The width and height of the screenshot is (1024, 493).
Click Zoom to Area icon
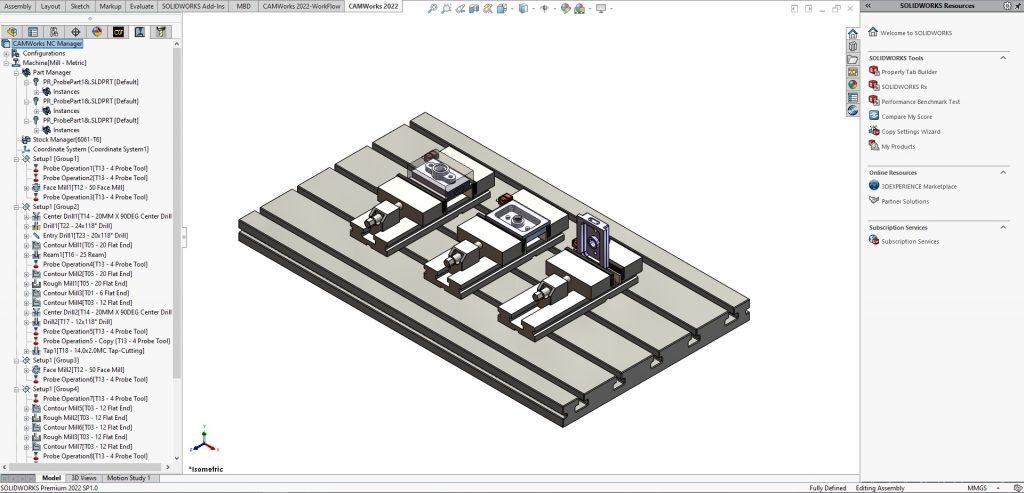click(x=446, y=8)
